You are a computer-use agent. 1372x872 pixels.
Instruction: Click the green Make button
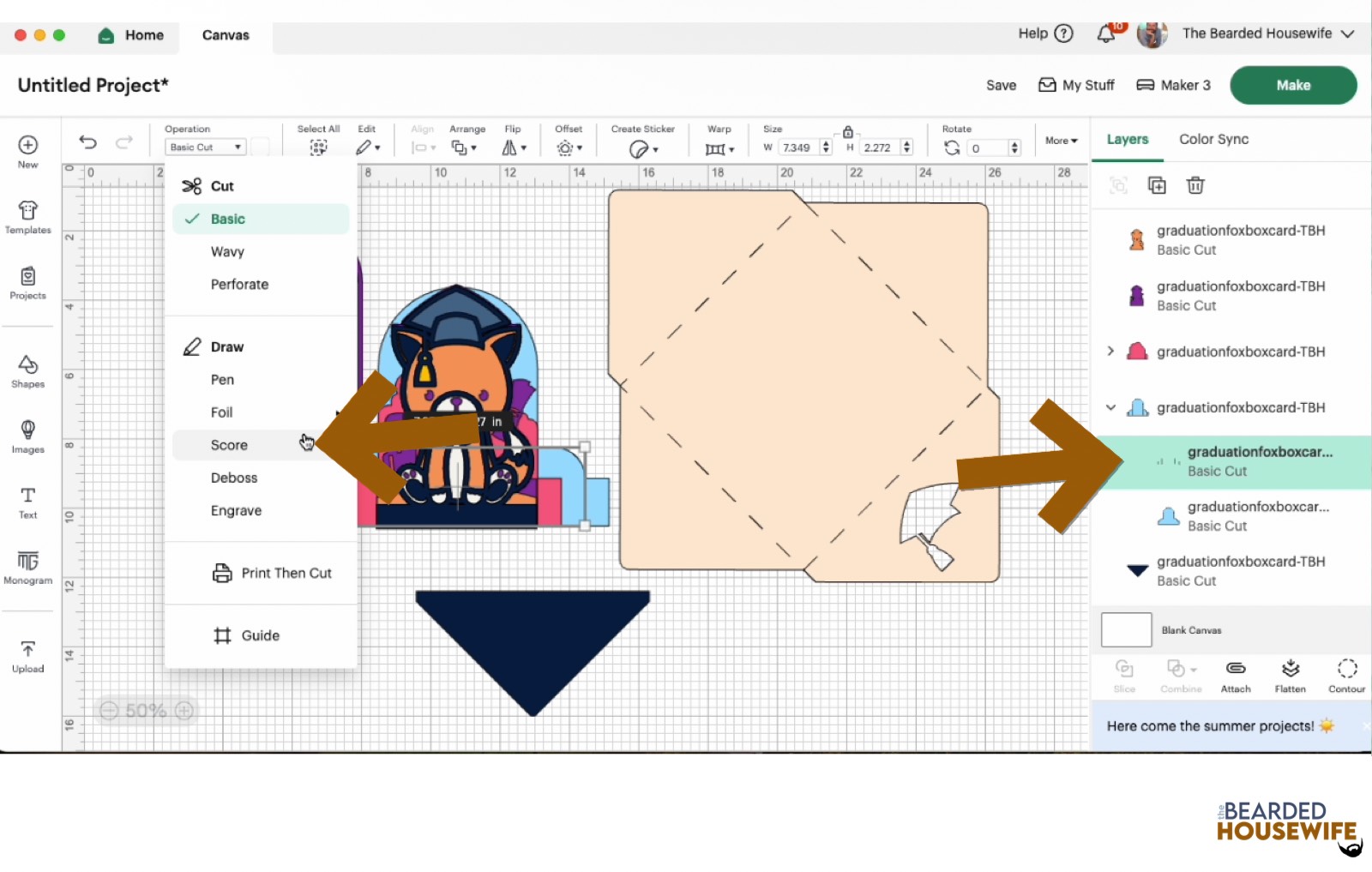(x=1292, y=85)
